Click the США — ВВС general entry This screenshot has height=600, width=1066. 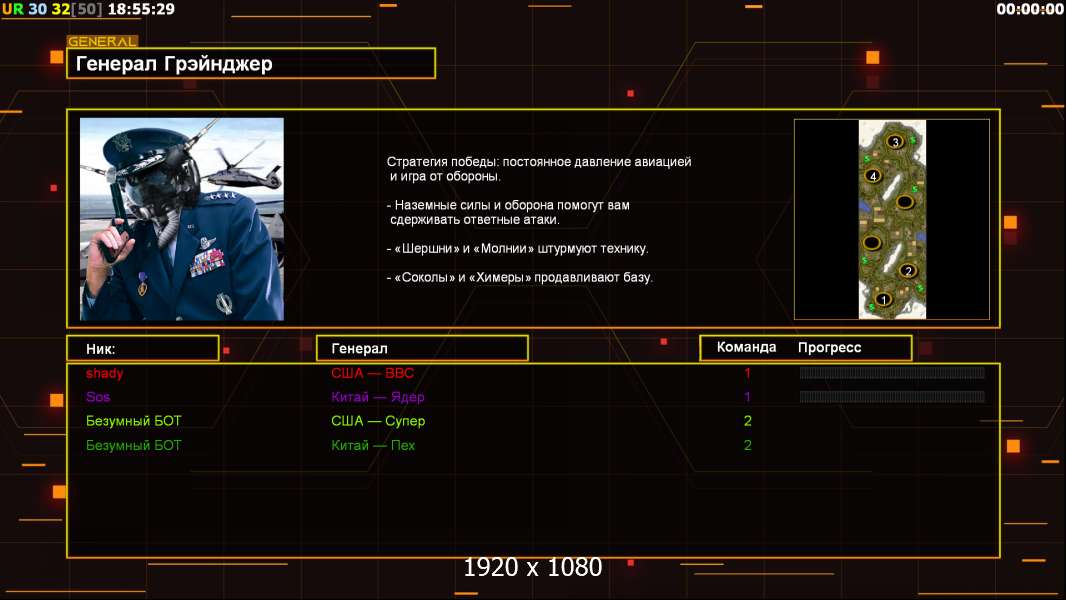[x=372, y=373]
